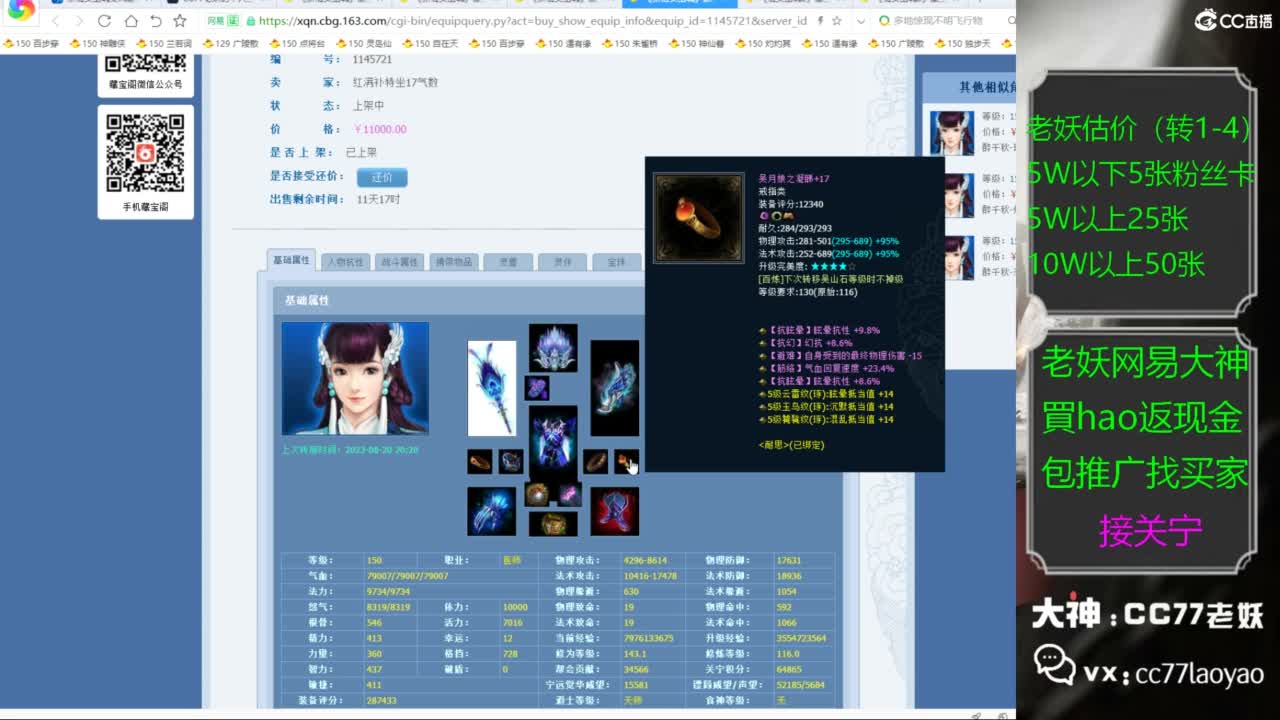Image resolution: width=1280 pixels, height=720 pixels.
Task: Click the 藏宝阁微信公众号 QR code
Action: click(146, 64)
